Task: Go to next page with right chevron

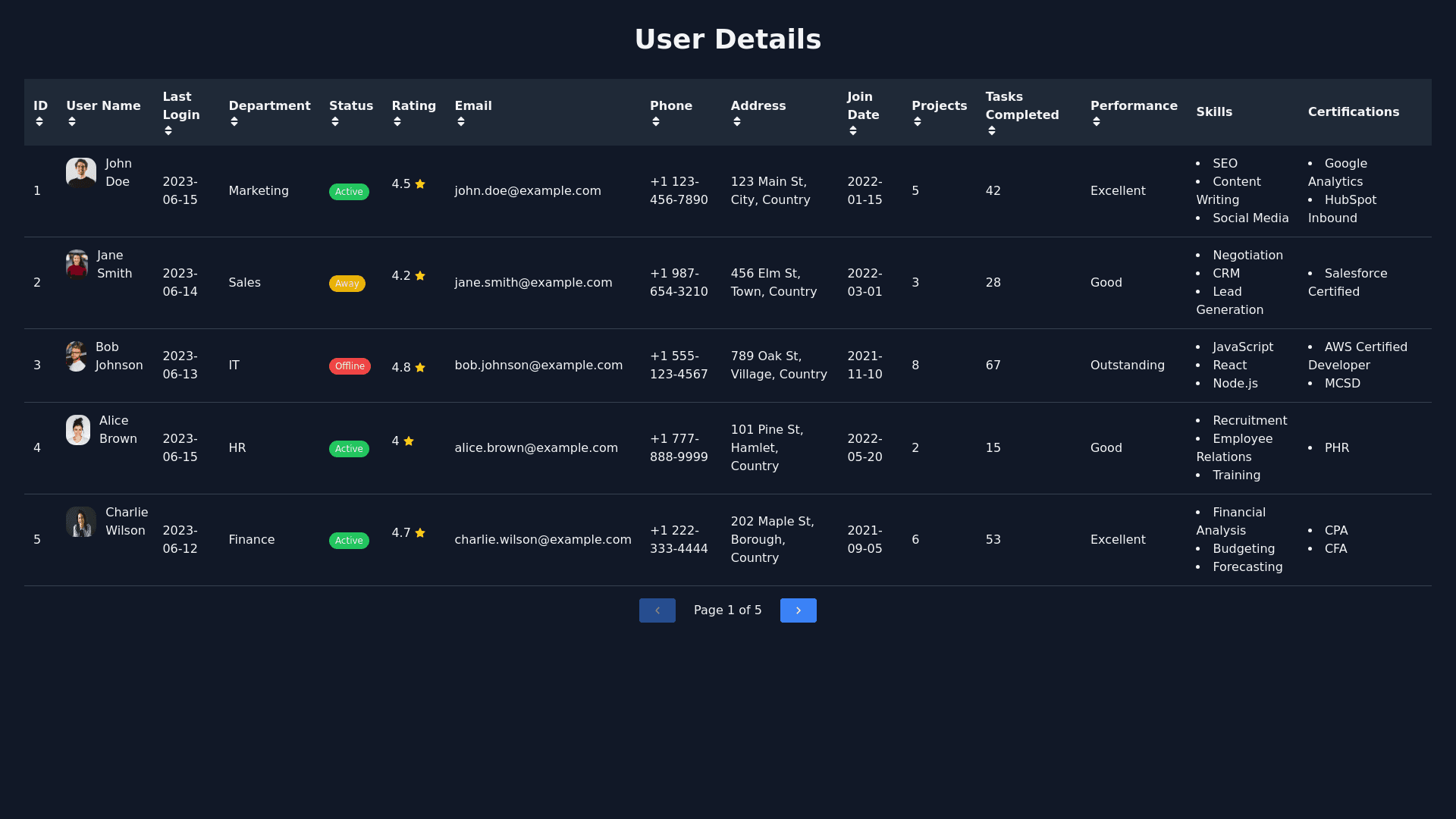Action: [x=798, y=610]
